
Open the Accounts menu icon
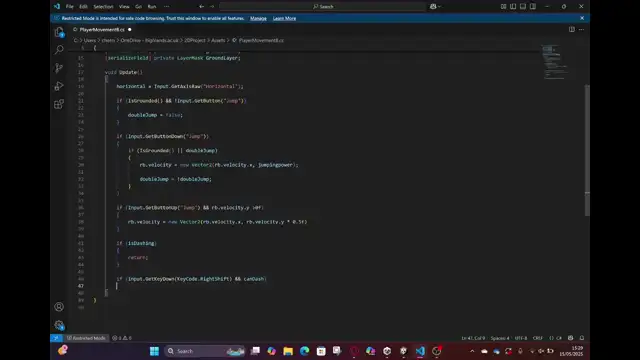point(59,307)
